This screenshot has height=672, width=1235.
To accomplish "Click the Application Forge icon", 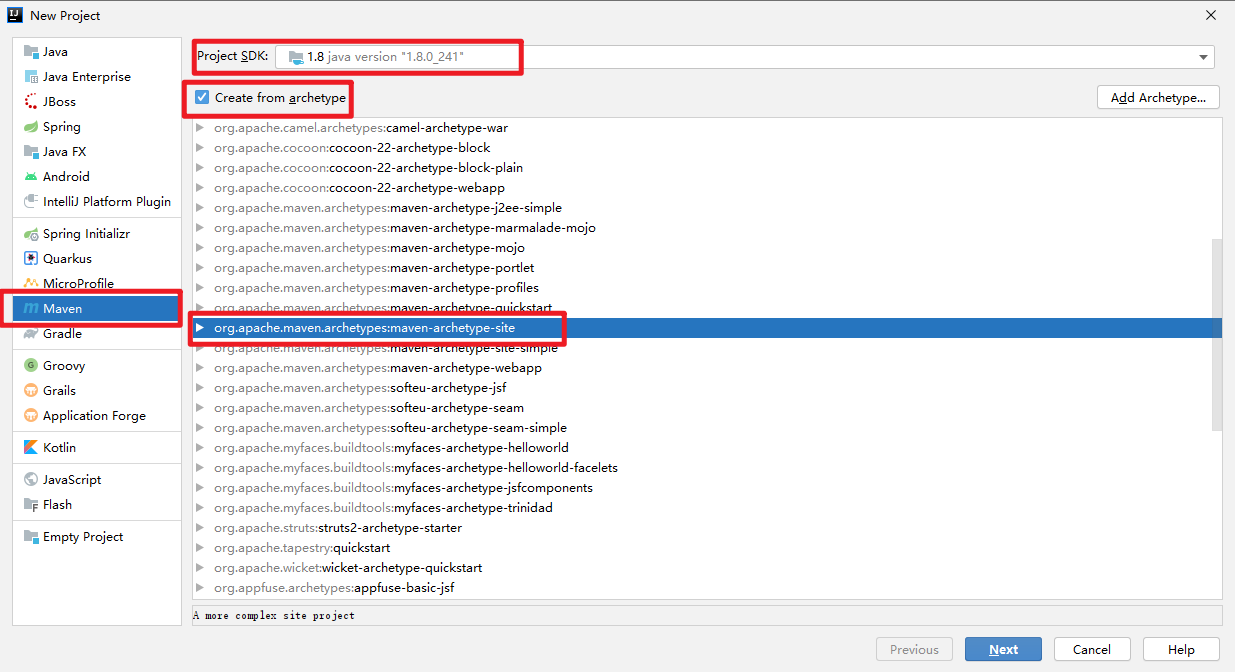I will click(31, 416).
